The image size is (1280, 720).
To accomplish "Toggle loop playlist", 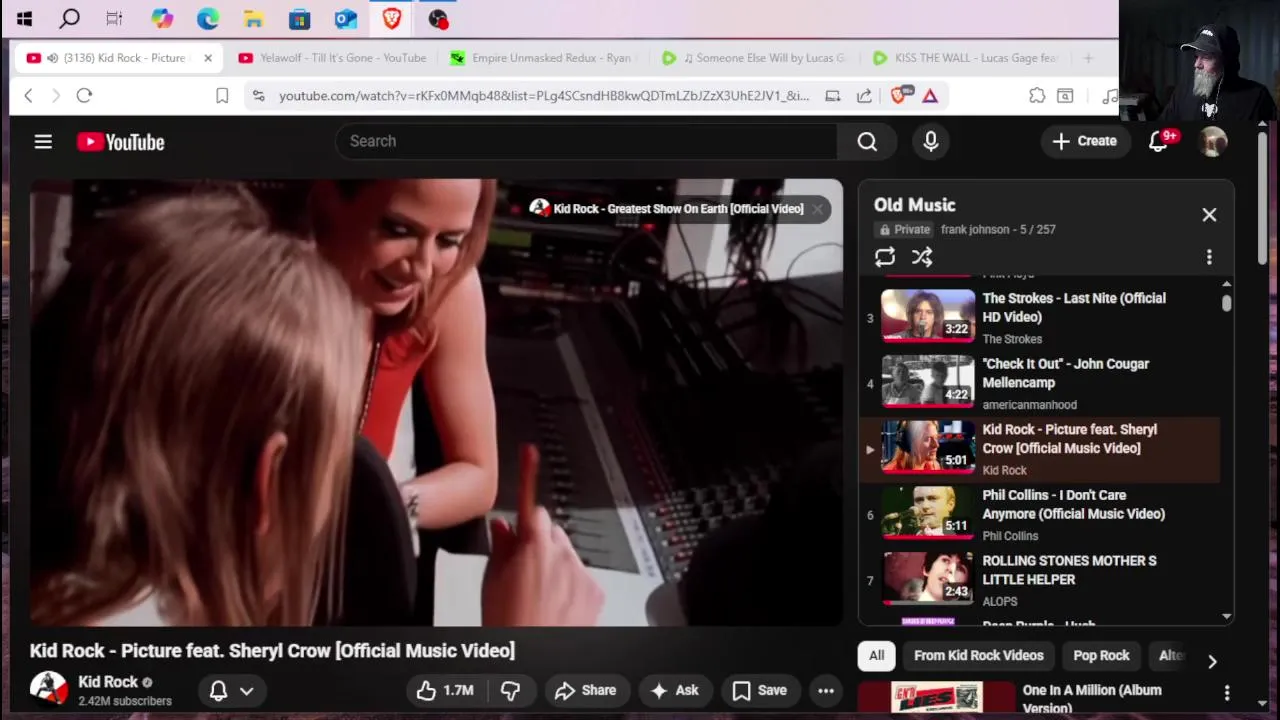I will pyautogui.click(x=885, y=257).
